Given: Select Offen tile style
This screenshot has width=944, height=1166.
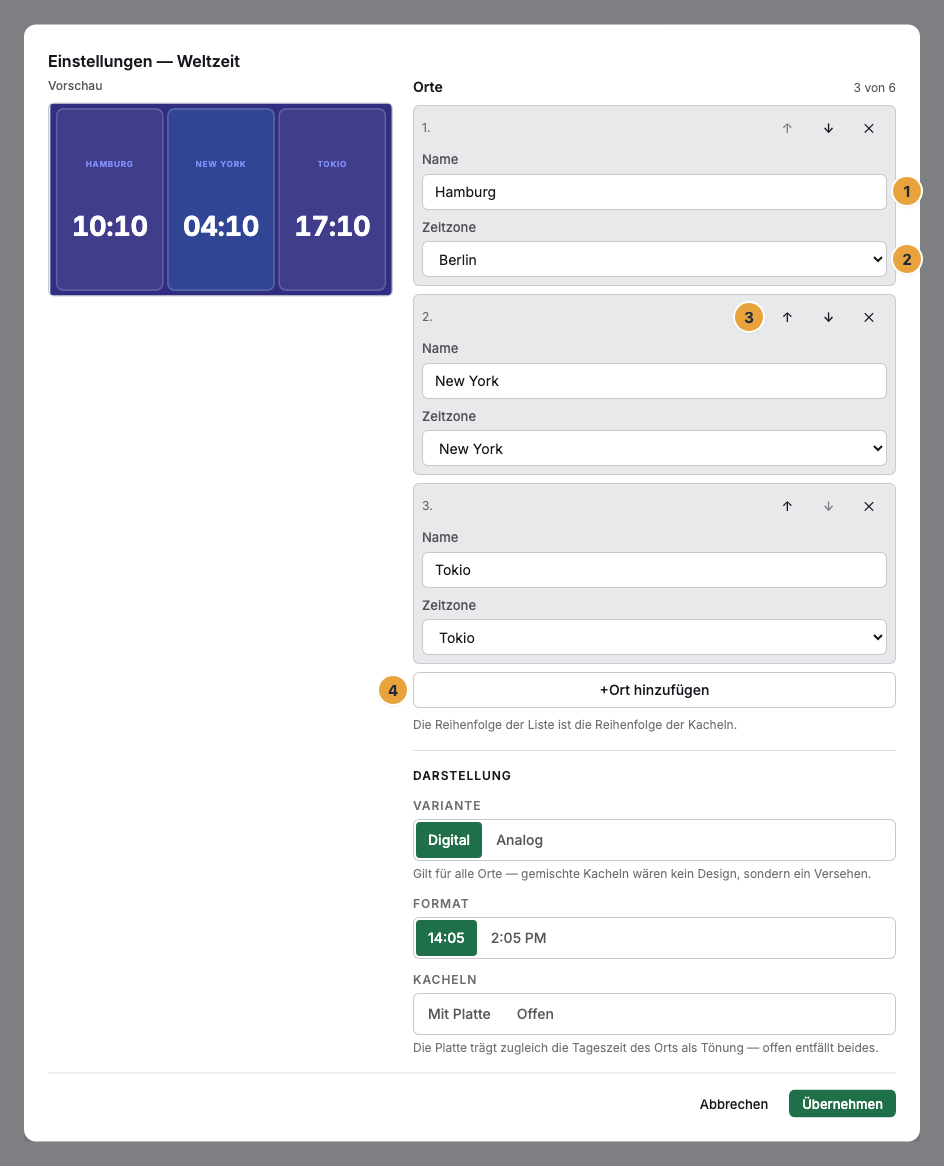Looking at the screenshot, I should click(535, 1014).
